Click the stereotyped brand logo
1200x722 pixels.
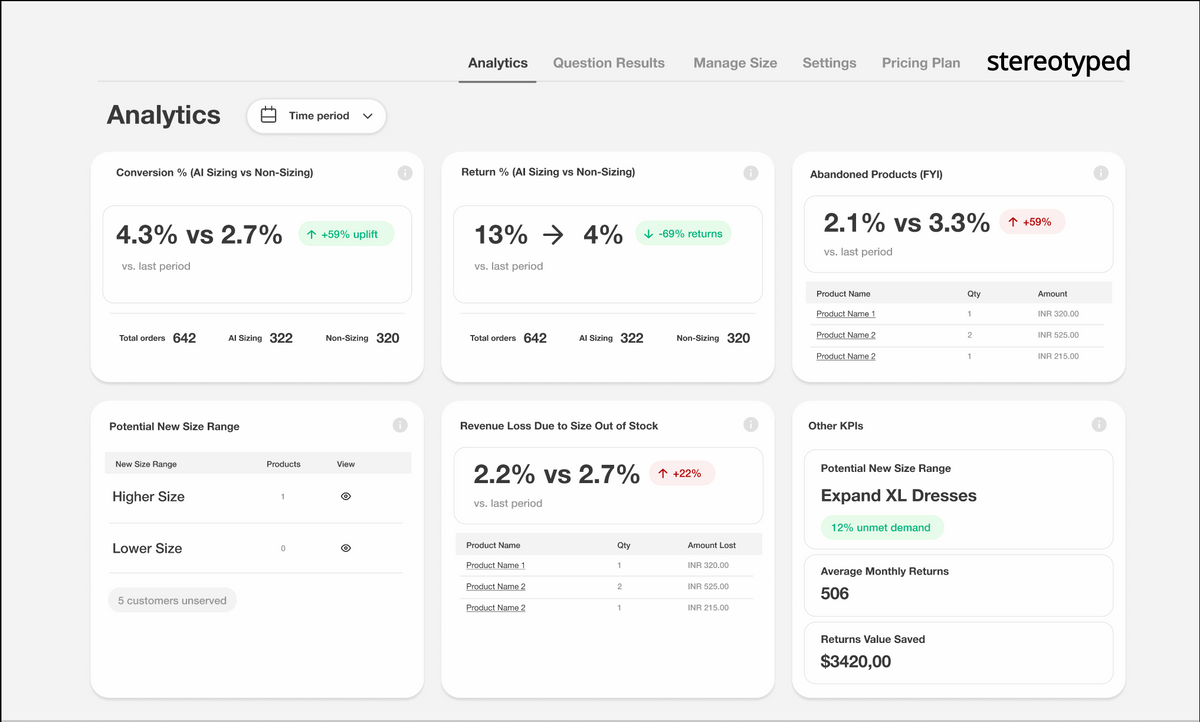tap(1058, 62)
